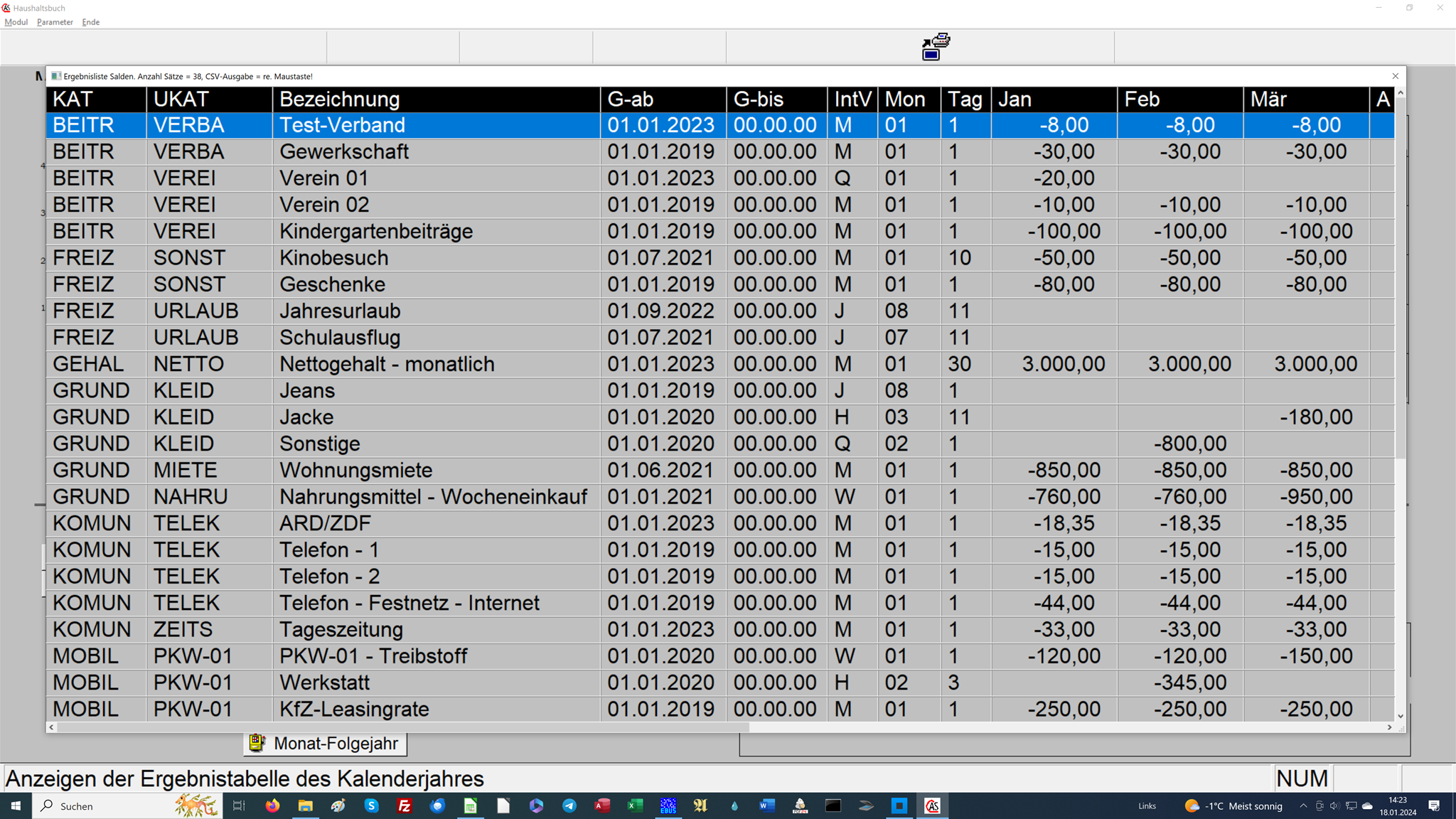Open the Modul menu

16,22
